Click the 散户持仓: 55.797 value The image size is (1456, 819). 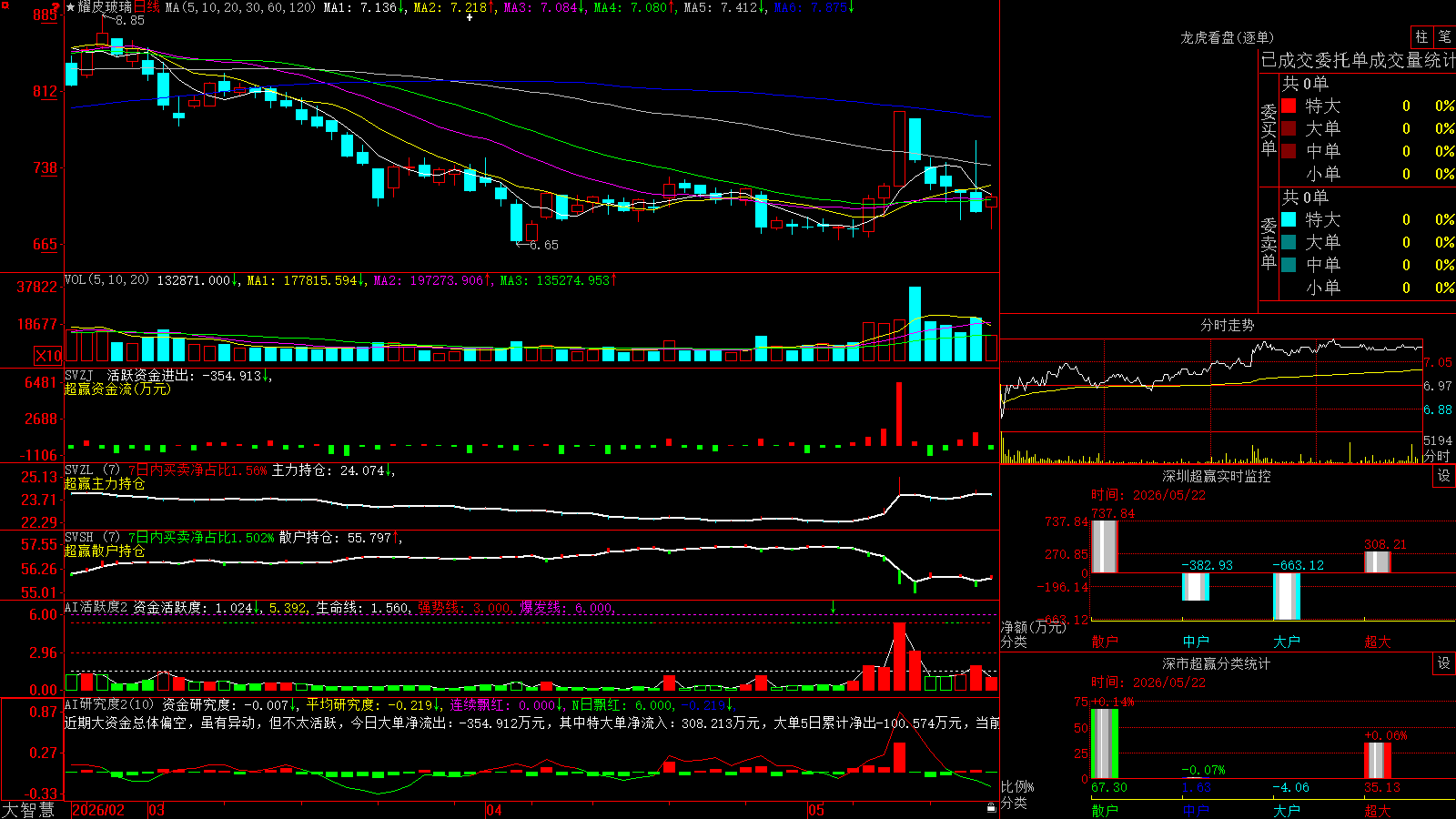(x=336, y=538)
